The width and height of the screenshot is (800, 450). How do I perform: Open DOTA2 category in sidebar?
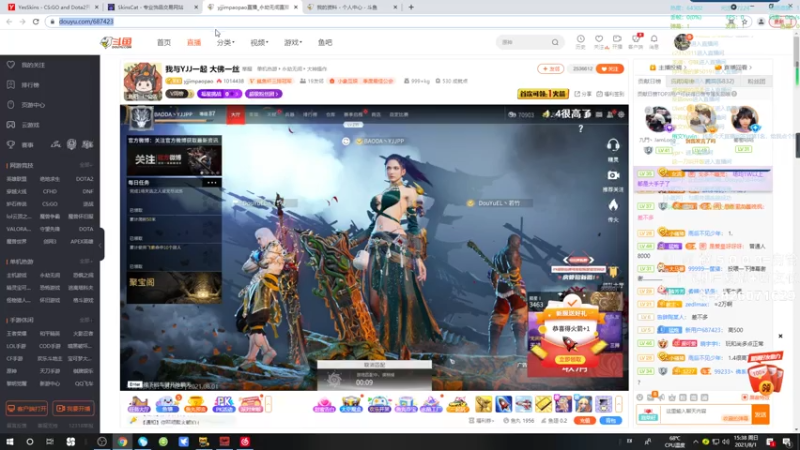(84, 179)
